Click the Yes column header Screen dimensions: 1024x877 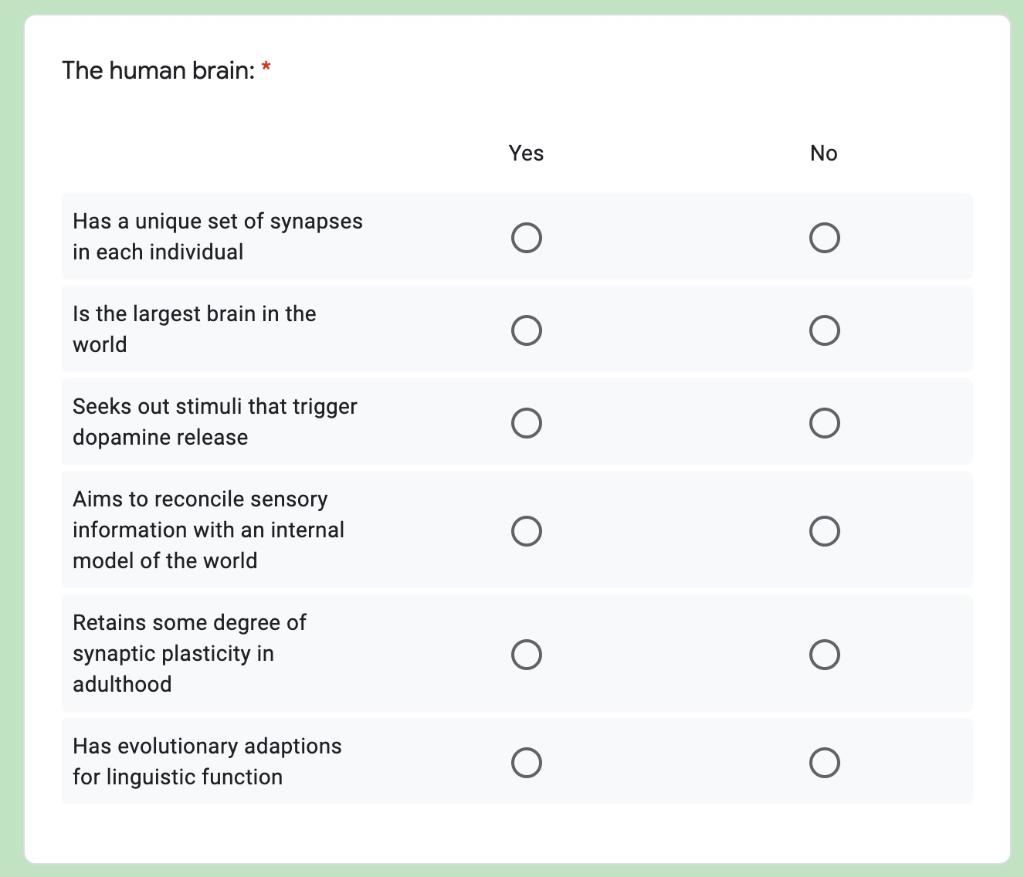527,153
